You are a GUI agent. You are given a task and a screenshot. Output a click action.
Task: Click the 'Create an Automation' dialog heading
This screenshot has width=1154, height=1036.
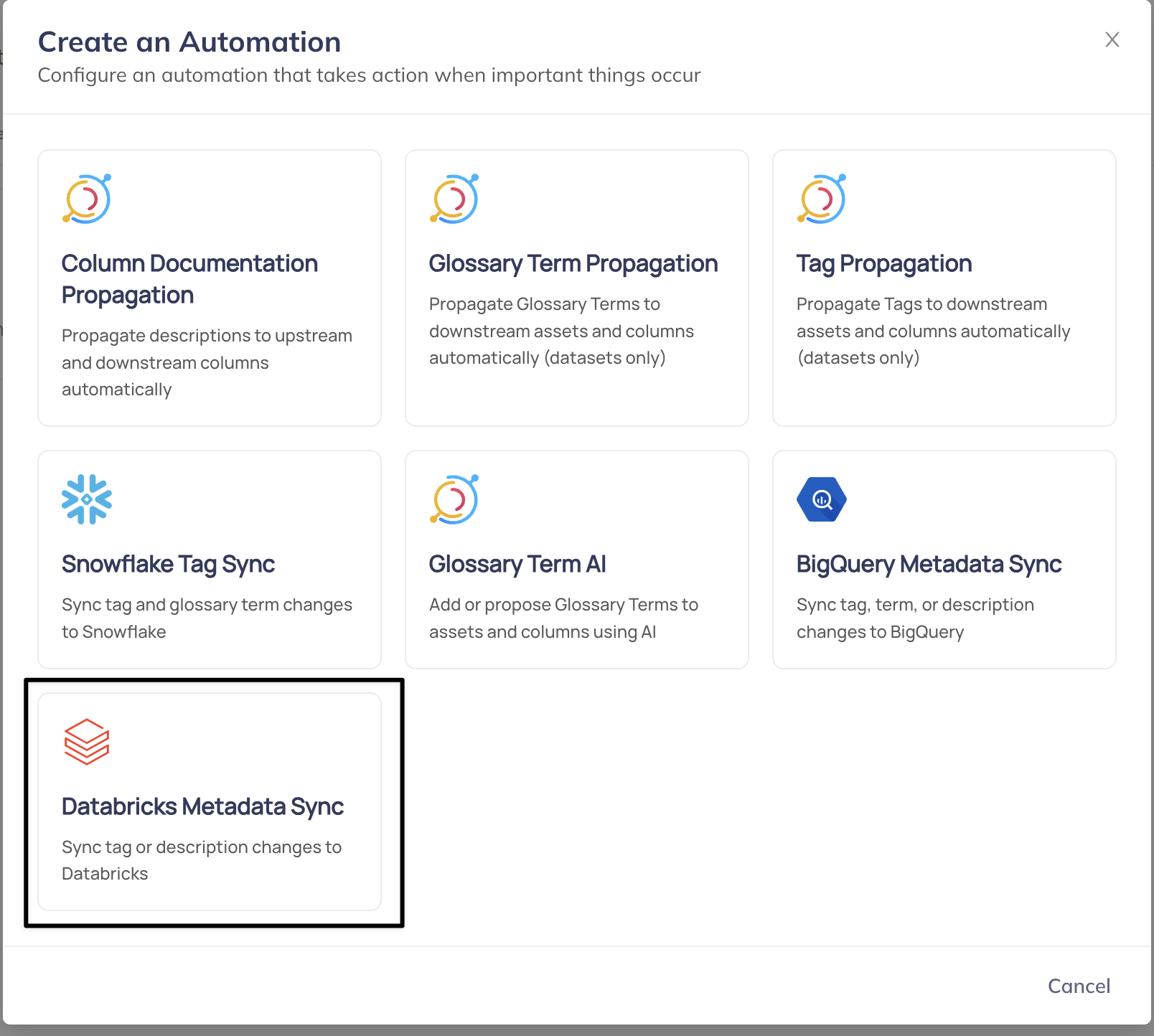tap(189, 42)
